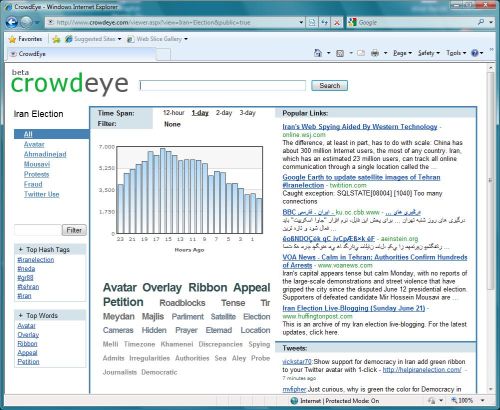Open the Help question mark icon

[475, 53]
